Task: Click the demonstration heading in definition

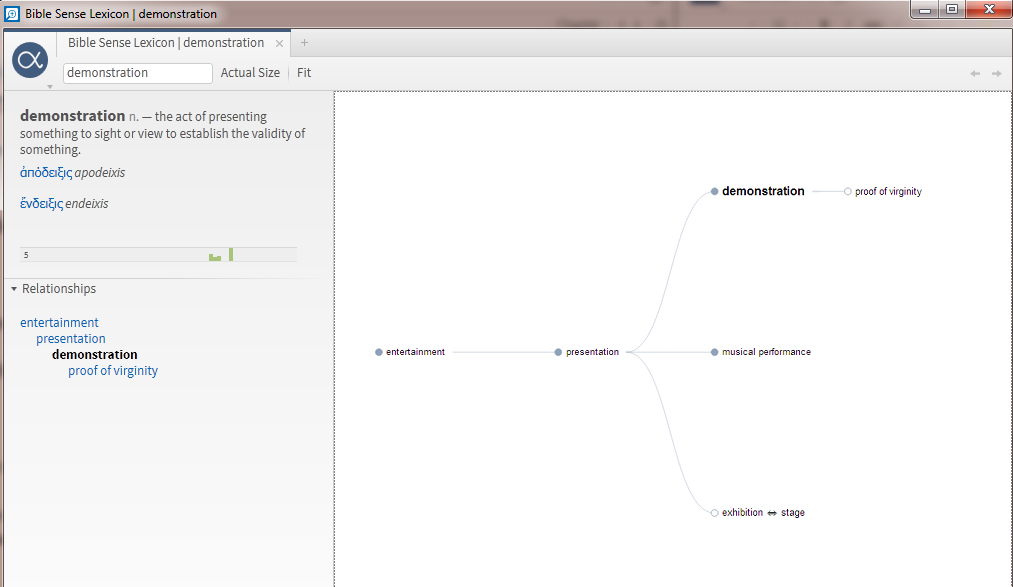Action: (x=72, y=116)
